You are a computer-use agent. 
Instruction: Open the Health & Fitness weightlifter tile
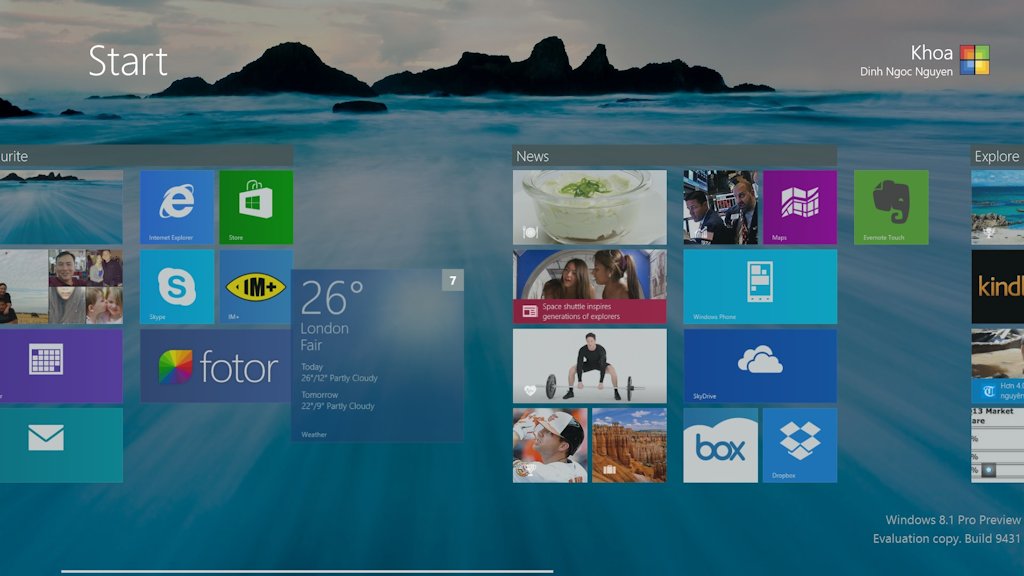tap(590, 366)
